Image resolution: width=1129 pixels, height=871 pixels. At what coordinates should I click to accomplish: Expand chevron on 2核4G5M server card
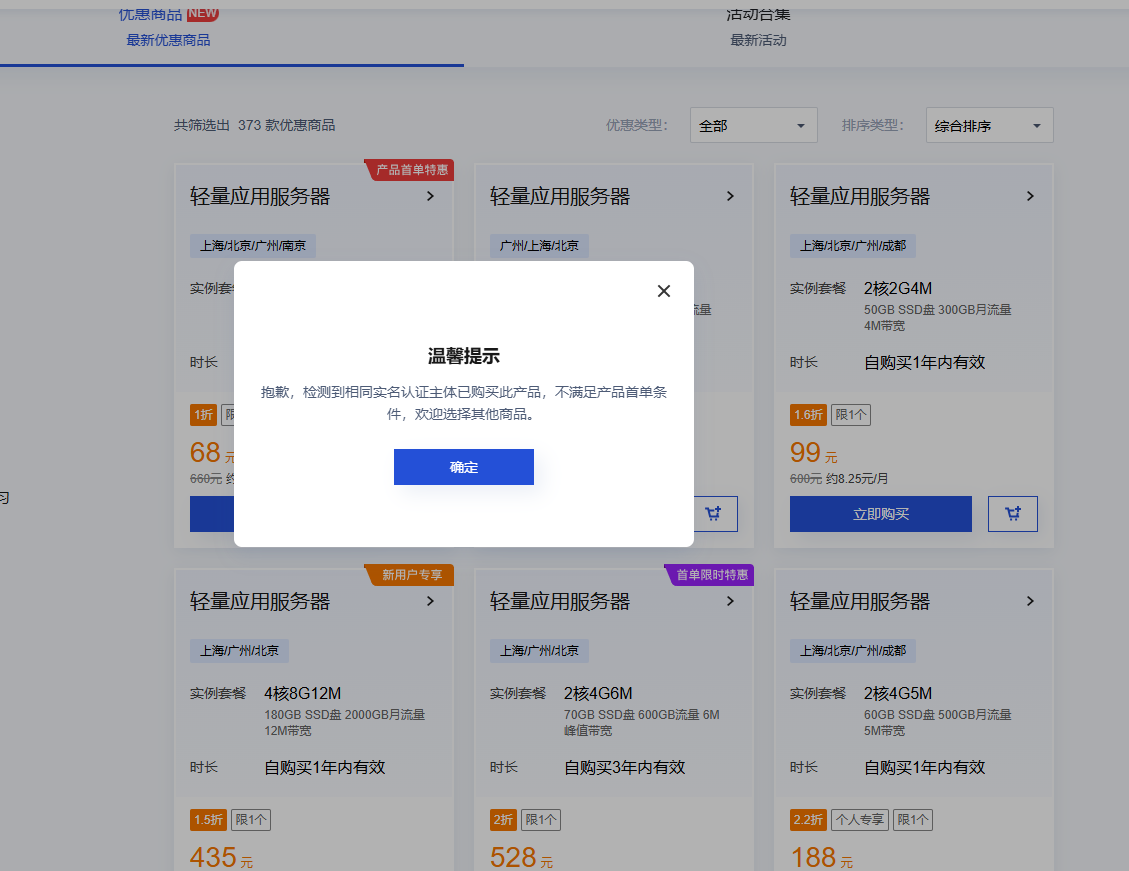point(1030,601)
